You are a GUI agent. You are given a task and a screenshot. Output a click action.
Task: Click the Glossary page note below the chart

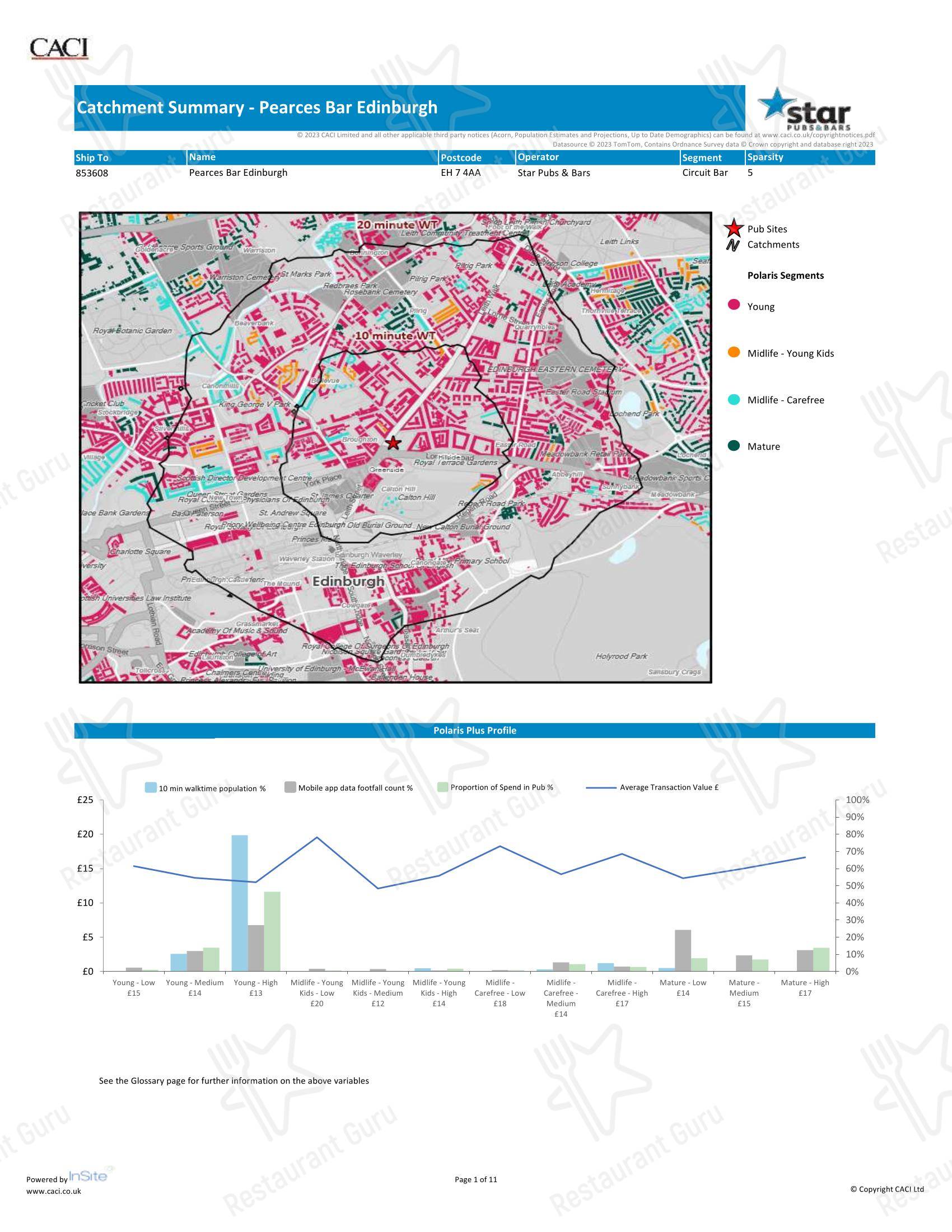(234, 1081)
